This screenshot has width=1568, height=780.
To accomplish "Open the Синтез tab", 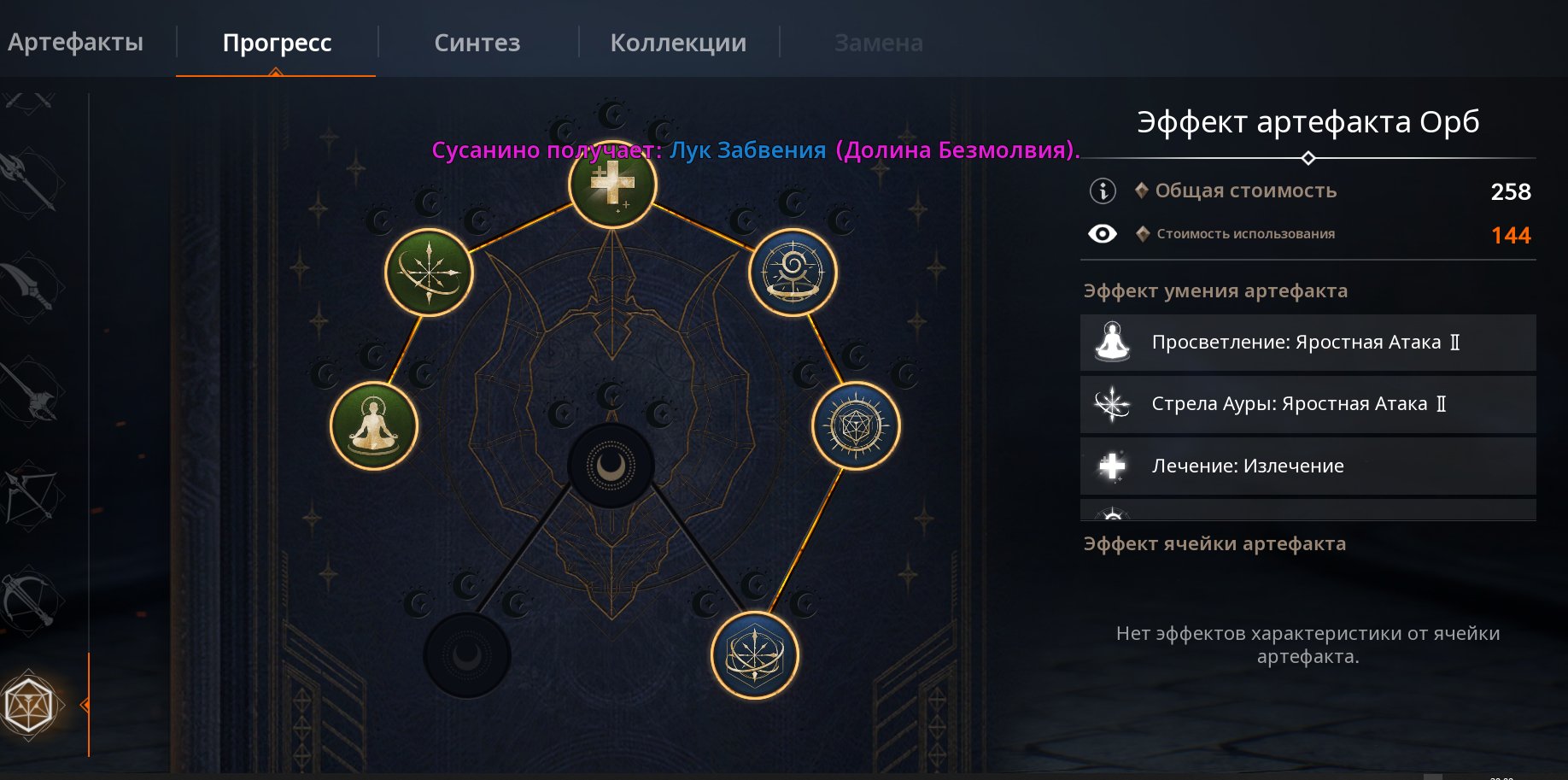I will tap(477, 43).
